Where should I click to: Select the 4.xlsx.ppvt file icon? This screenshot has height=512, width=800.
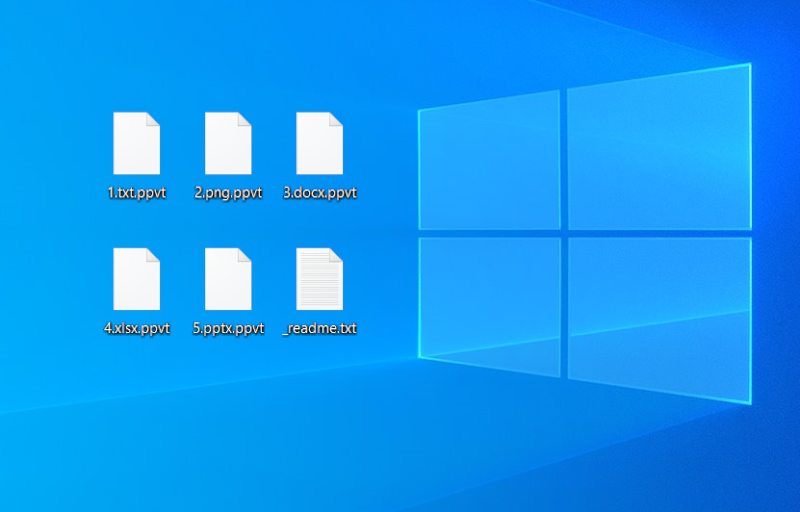[x=136, y=280]
